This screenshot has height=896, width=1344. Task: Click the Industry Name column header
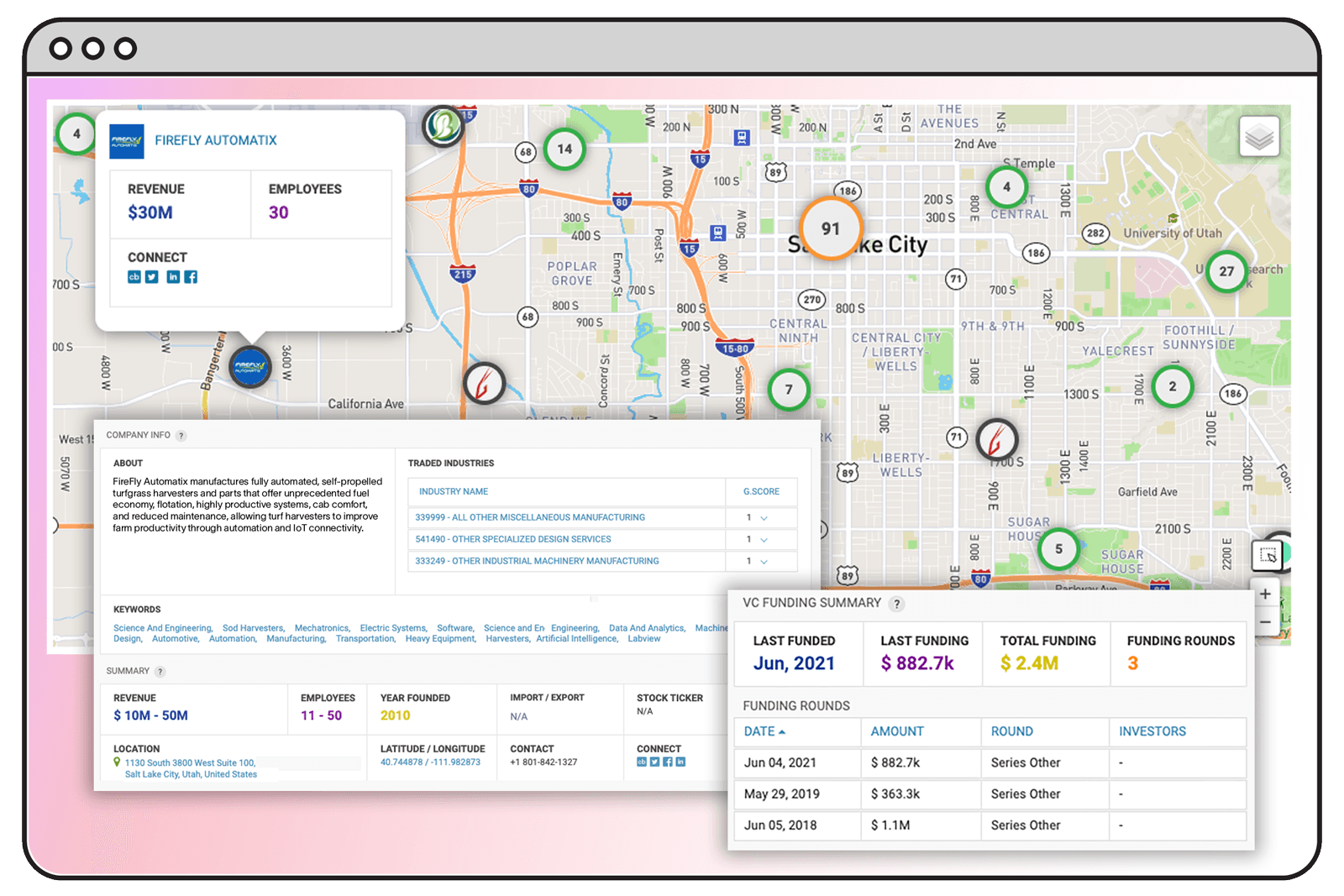click(454, 492)
